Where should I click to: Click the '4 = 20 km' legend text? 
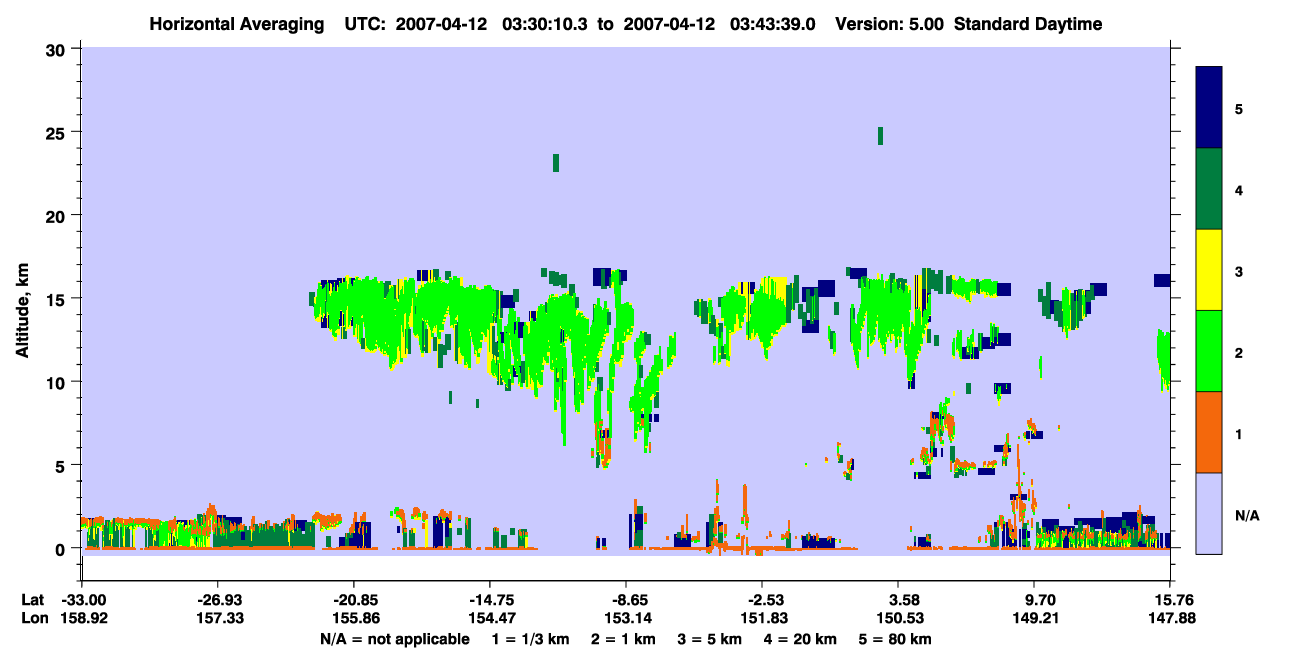800,639
